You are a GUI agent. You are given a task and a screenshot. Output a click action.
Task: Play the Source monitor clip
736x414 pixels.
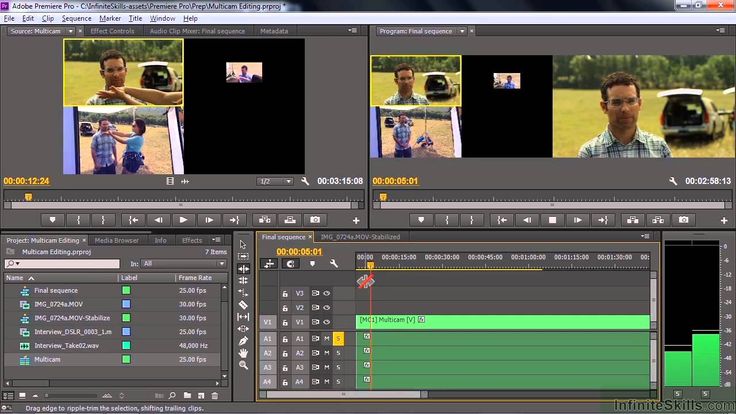tap(183, 219)
